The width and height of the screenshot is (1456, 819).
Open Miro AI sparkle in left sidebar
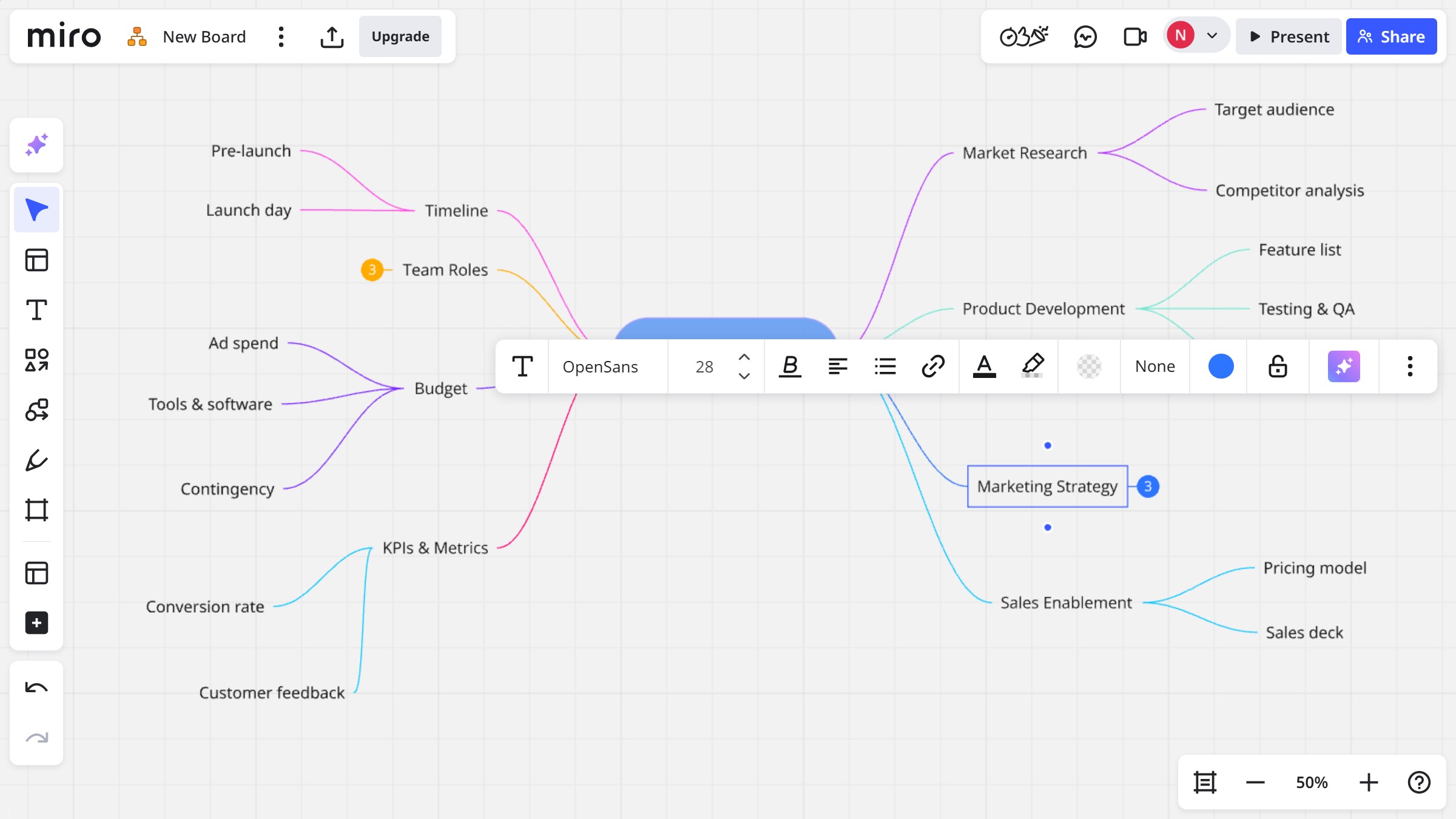(x=36, y=145)
